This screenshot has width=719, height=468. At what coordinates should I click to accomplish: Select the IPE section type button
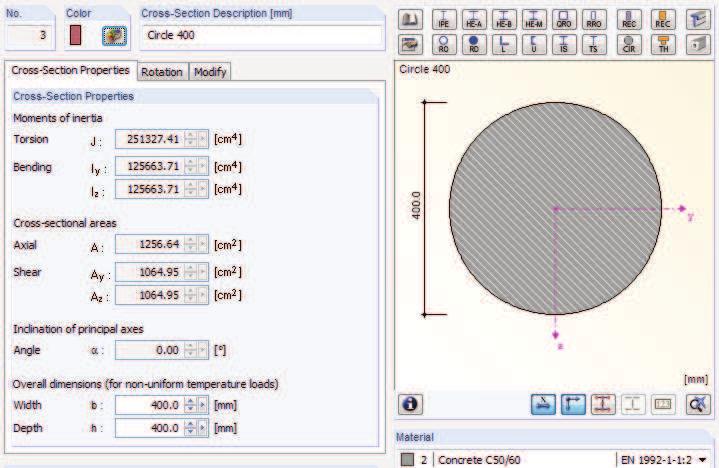point(444,20)
